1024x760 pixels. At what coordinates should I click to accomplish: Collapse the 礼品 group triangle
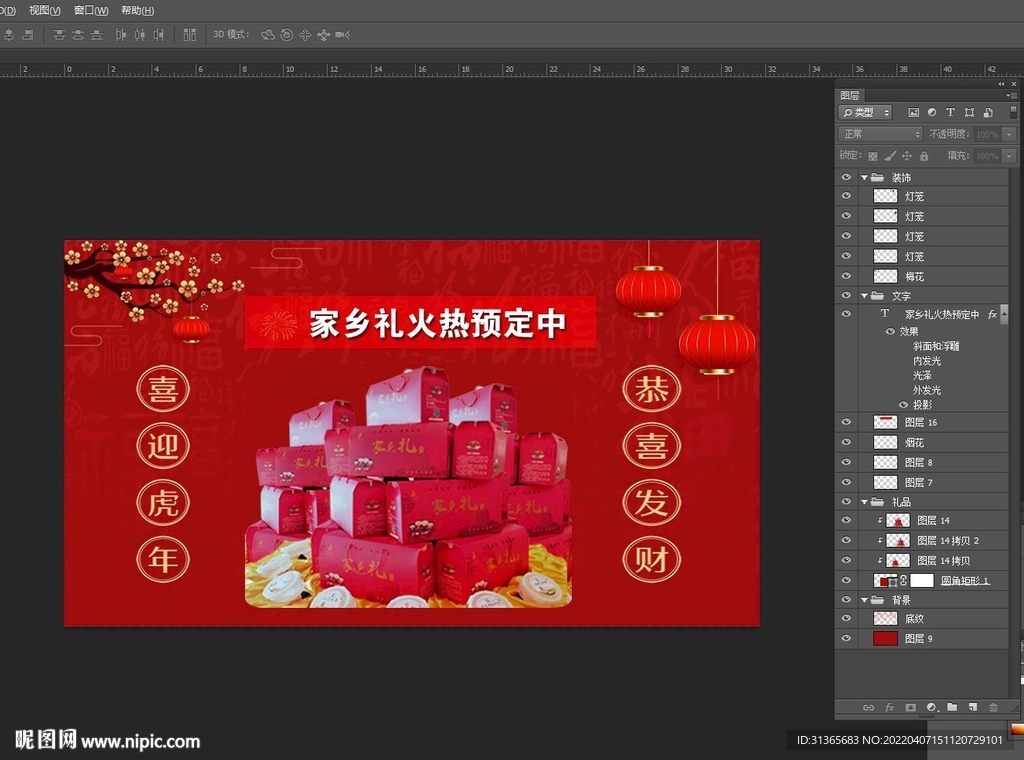[864, 502]
